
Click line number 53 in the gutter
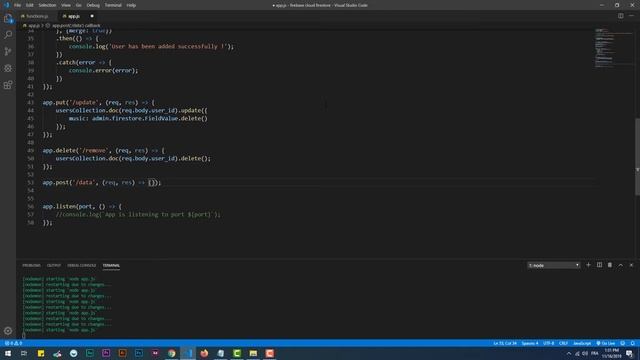click(31, 182)
